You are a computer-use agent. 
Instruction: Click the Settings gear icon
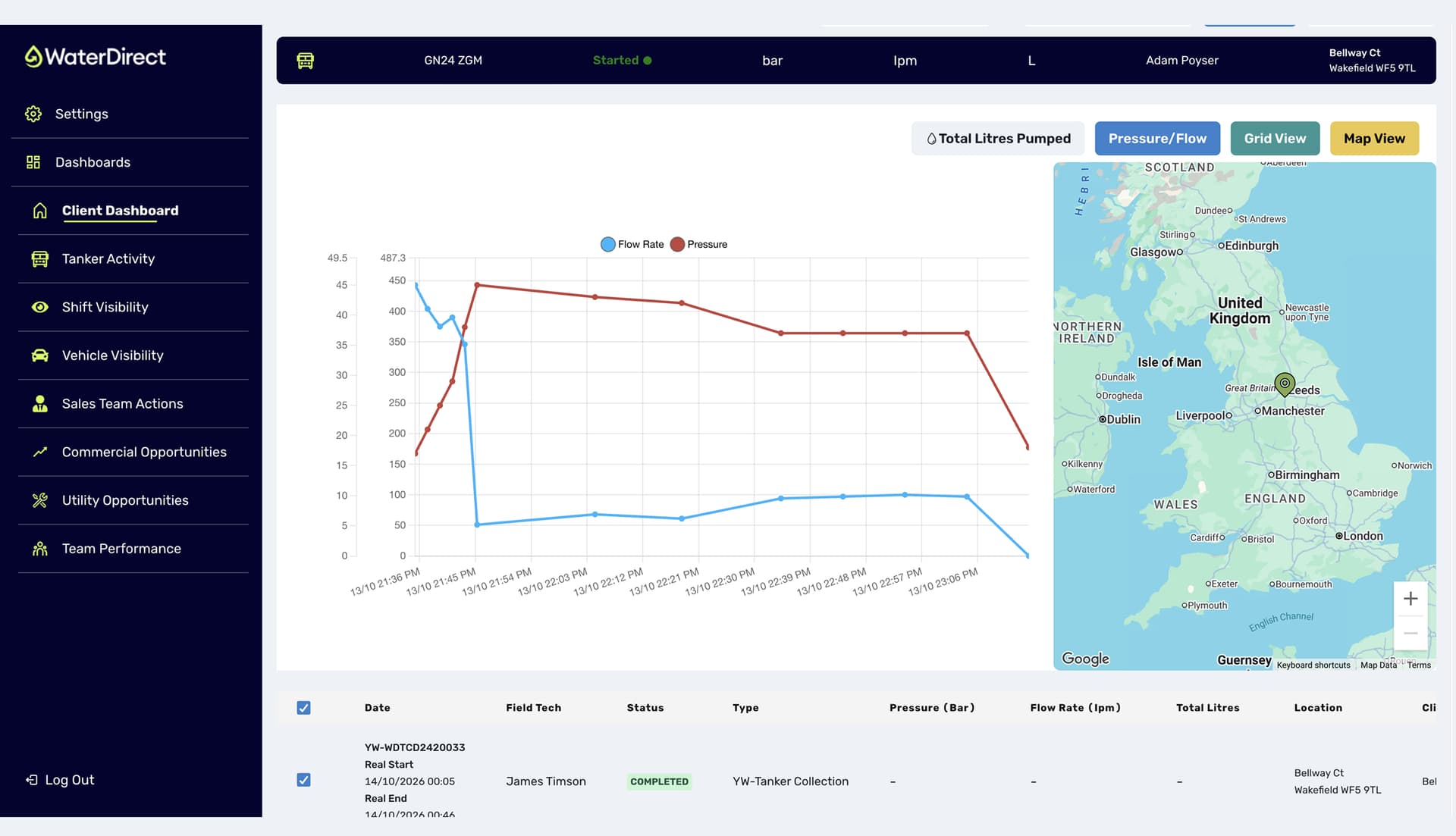coord(33,114)
